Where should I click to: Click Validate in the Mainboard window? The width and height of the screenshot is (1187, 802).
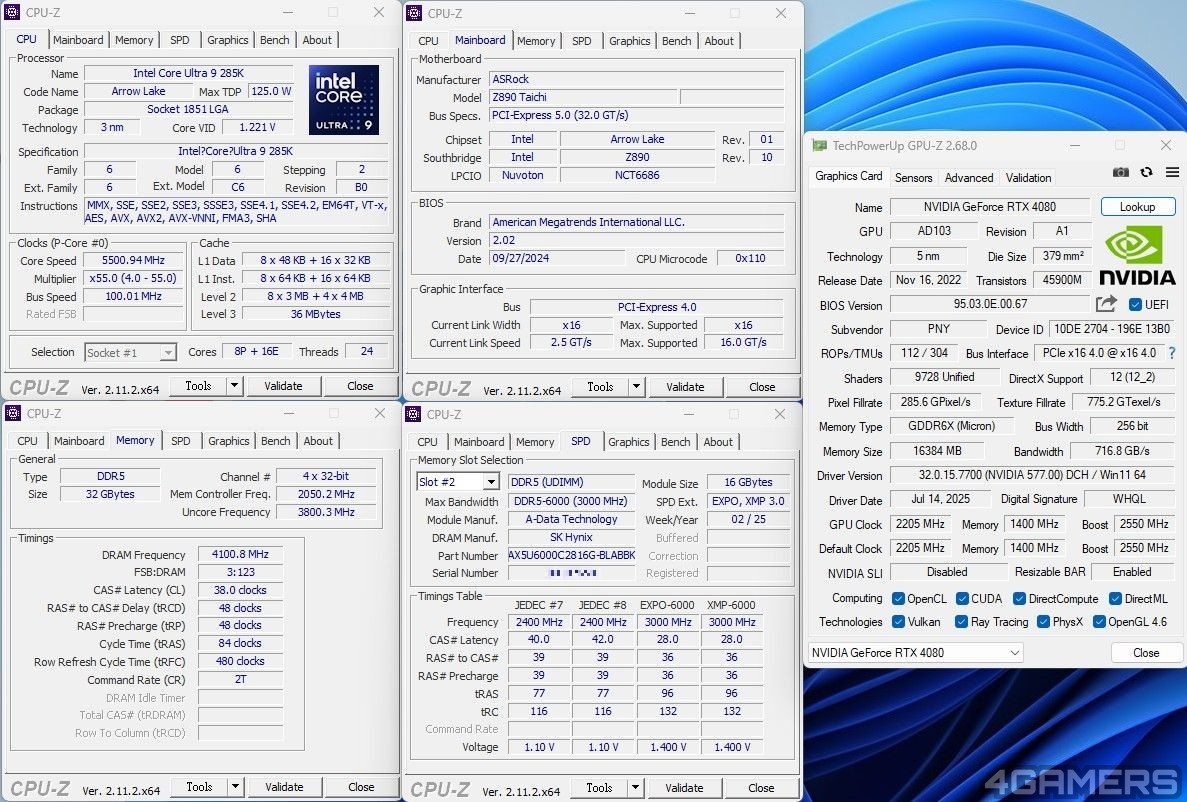coord(685,387)
